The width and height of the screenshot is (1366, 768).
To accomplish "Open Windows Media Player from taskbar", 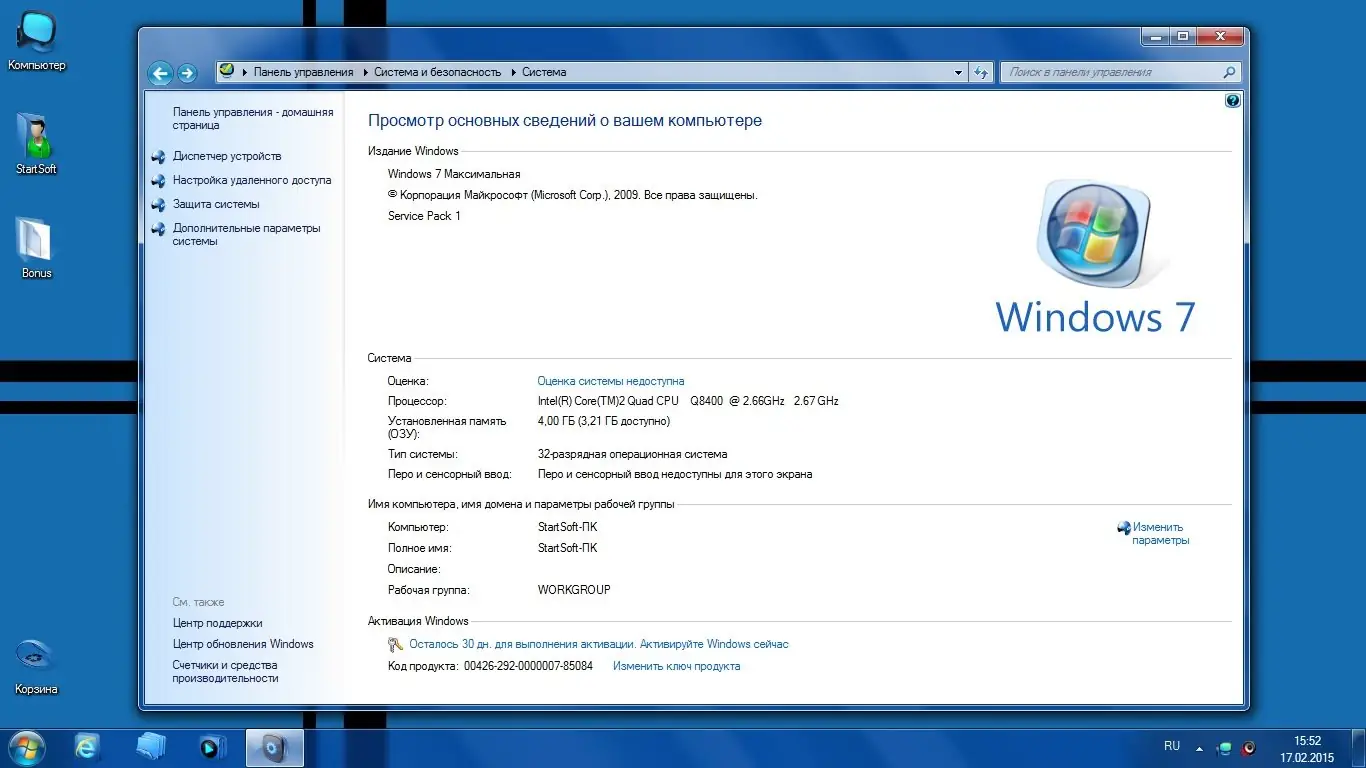I will pos(213,747).
